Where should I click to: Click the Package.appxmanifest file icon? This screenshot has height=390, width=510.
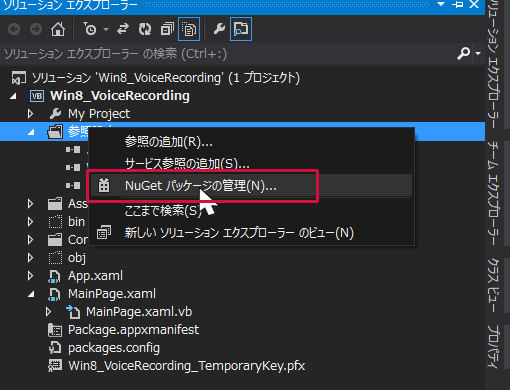55,330
